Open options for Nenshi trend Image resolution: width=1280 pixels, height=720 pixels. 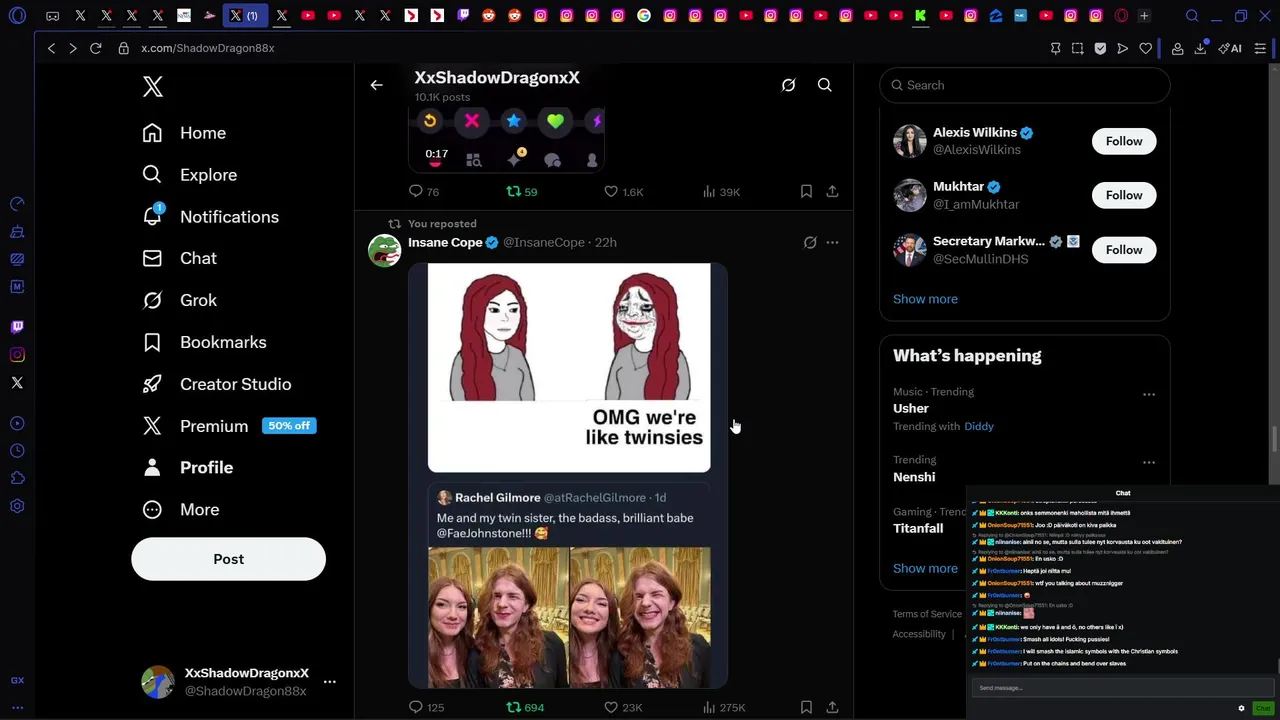(x=1149, y=462)
